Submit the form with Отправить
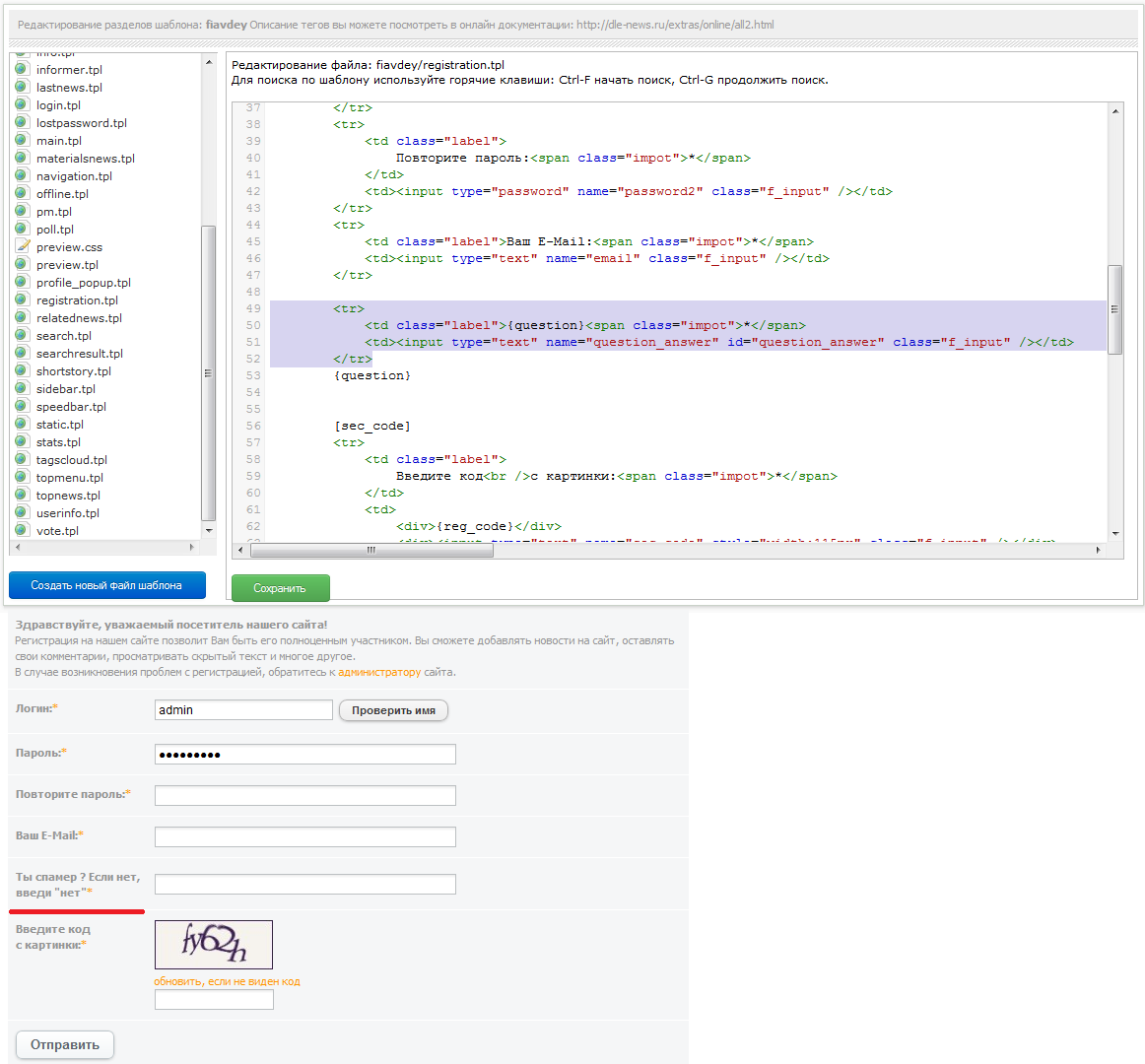 point(65,1044)
